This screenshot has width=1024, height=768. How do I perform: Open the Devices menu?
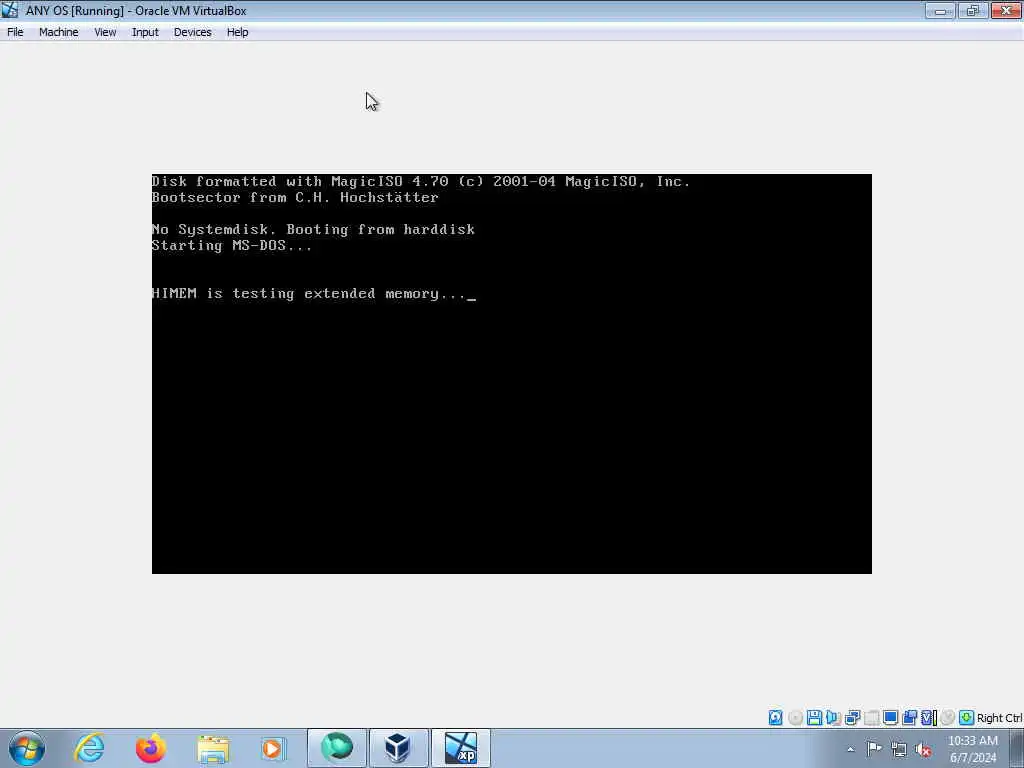(x=193, y=32)
